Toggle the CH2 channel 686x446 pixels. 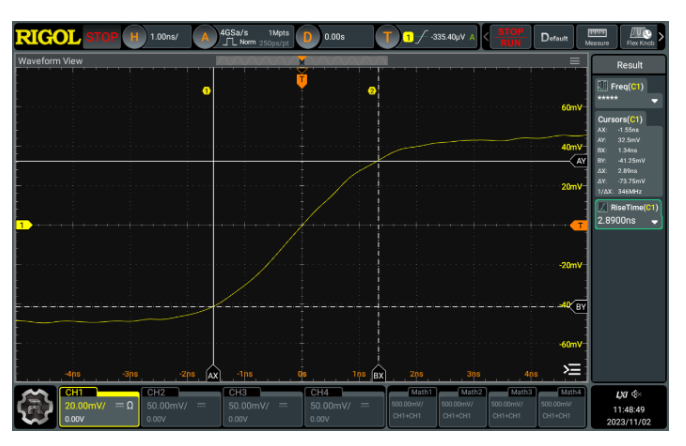(x=181, y=407)
